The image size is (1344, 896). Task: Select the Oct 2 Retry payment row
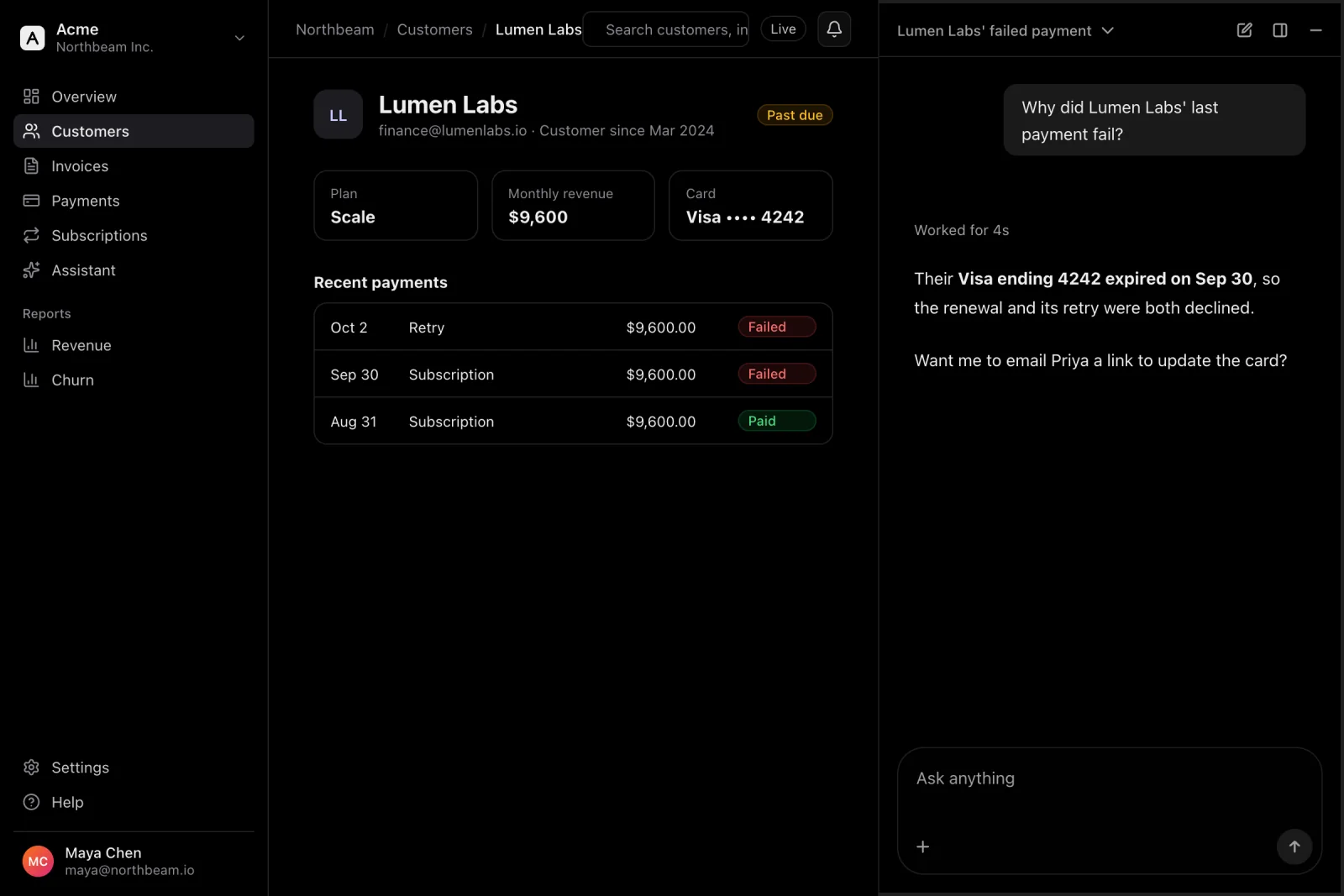click(x=573, y=327)
